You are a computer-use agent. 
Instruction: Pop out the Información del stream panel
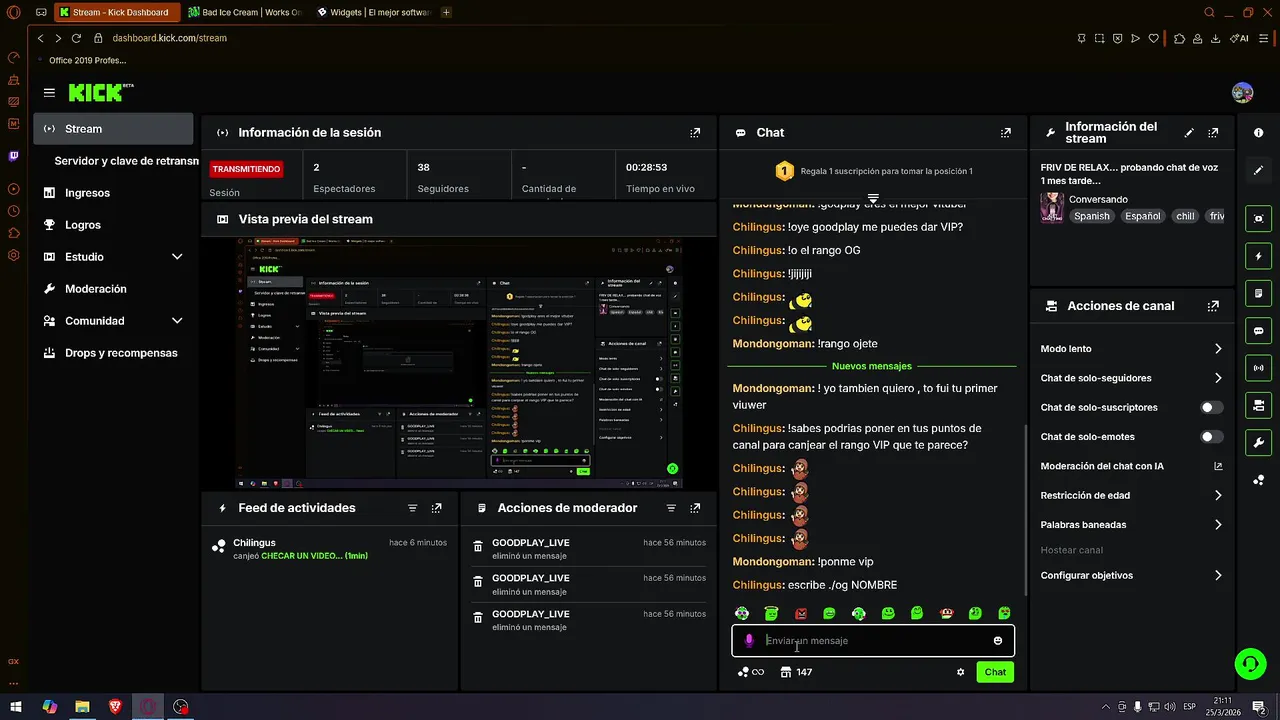(x=1213, y=132)
